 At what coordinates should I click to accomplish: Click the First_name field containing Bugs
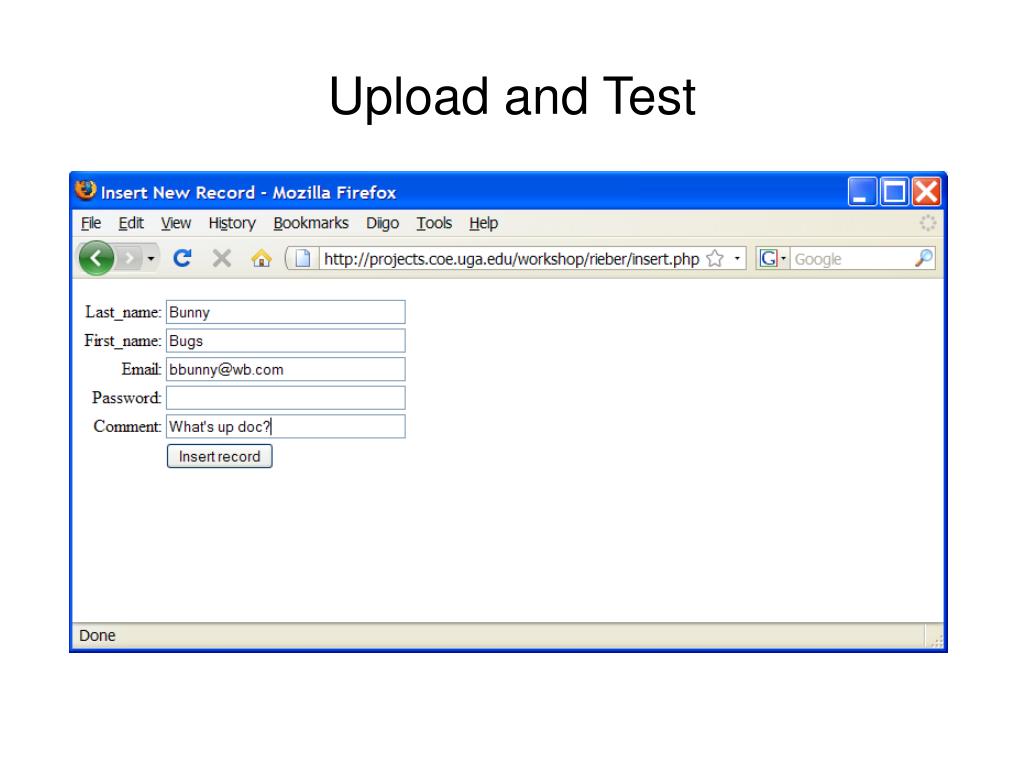285,341
